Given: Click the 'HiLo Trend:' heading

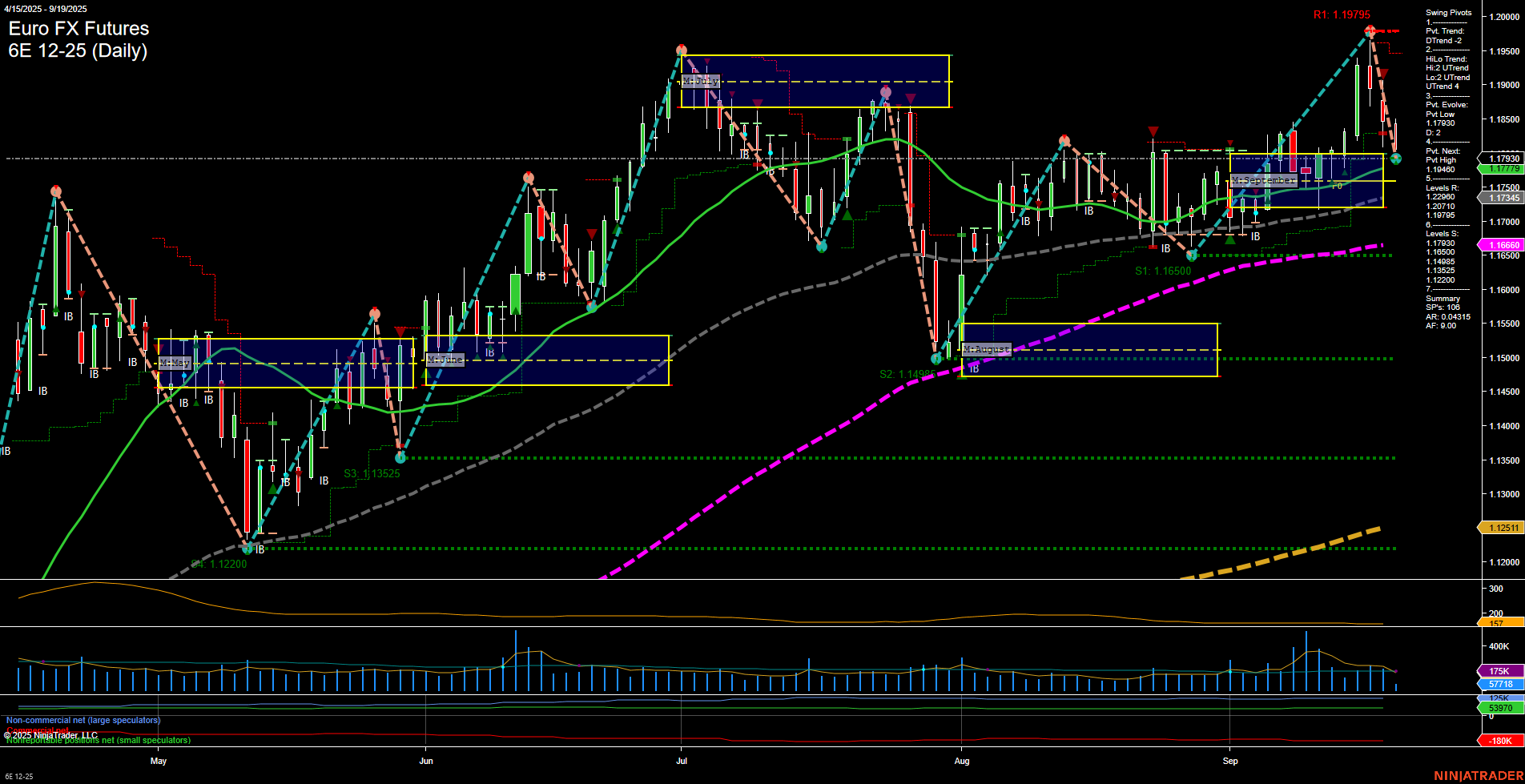Looking at the screenshot, I should (1447, 59).
